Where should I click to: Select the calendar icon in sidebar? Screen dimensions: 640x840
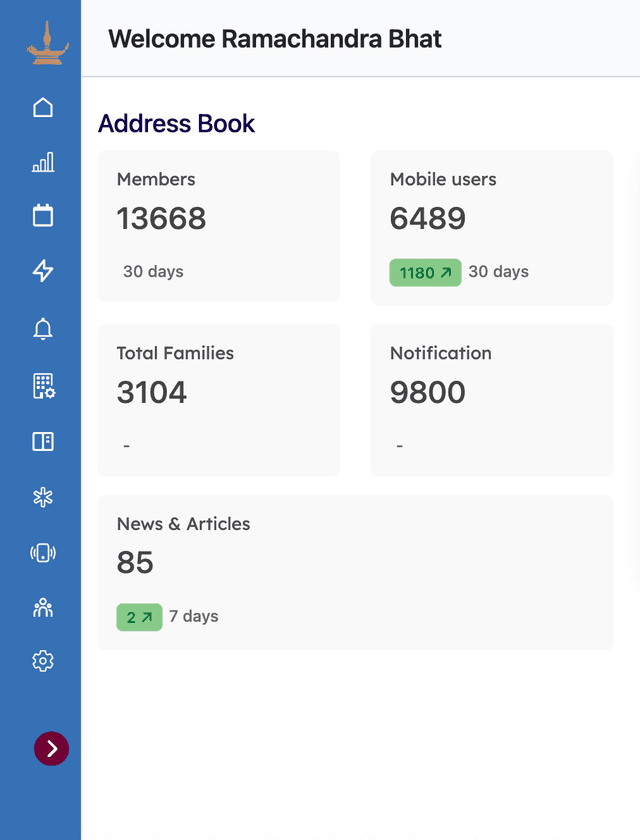42,215
